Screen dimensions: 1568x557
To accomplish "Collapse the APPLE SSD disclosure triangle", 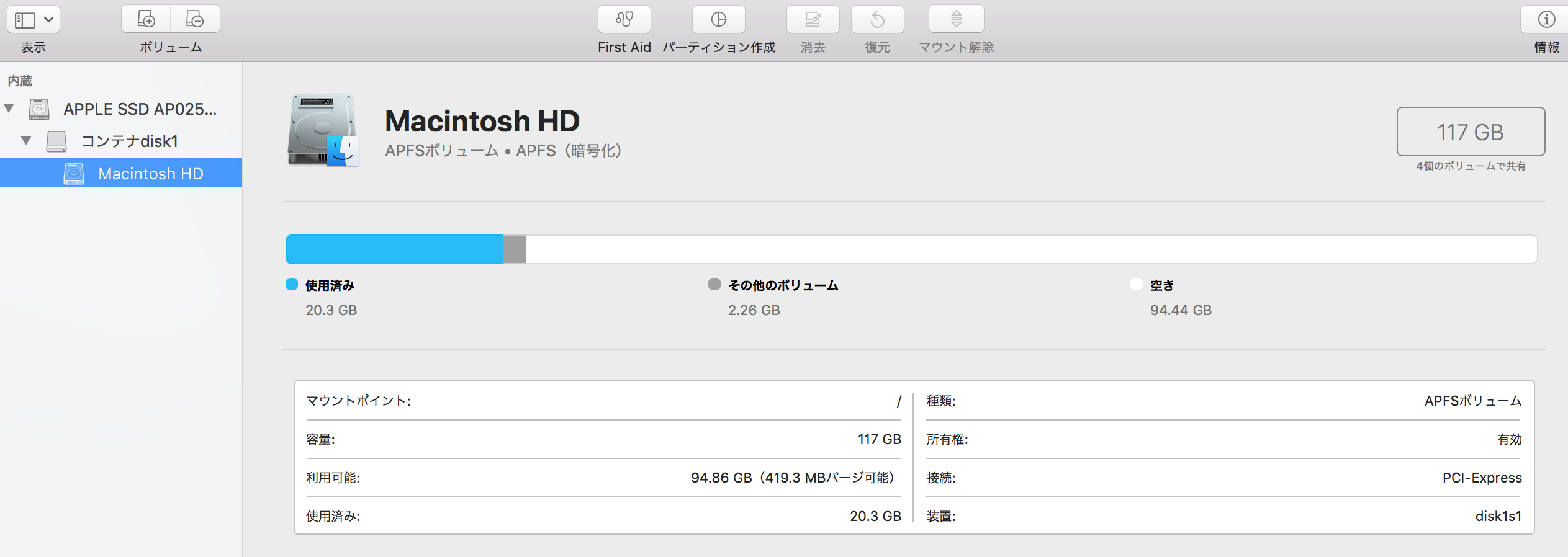I will tap(9, 109).
